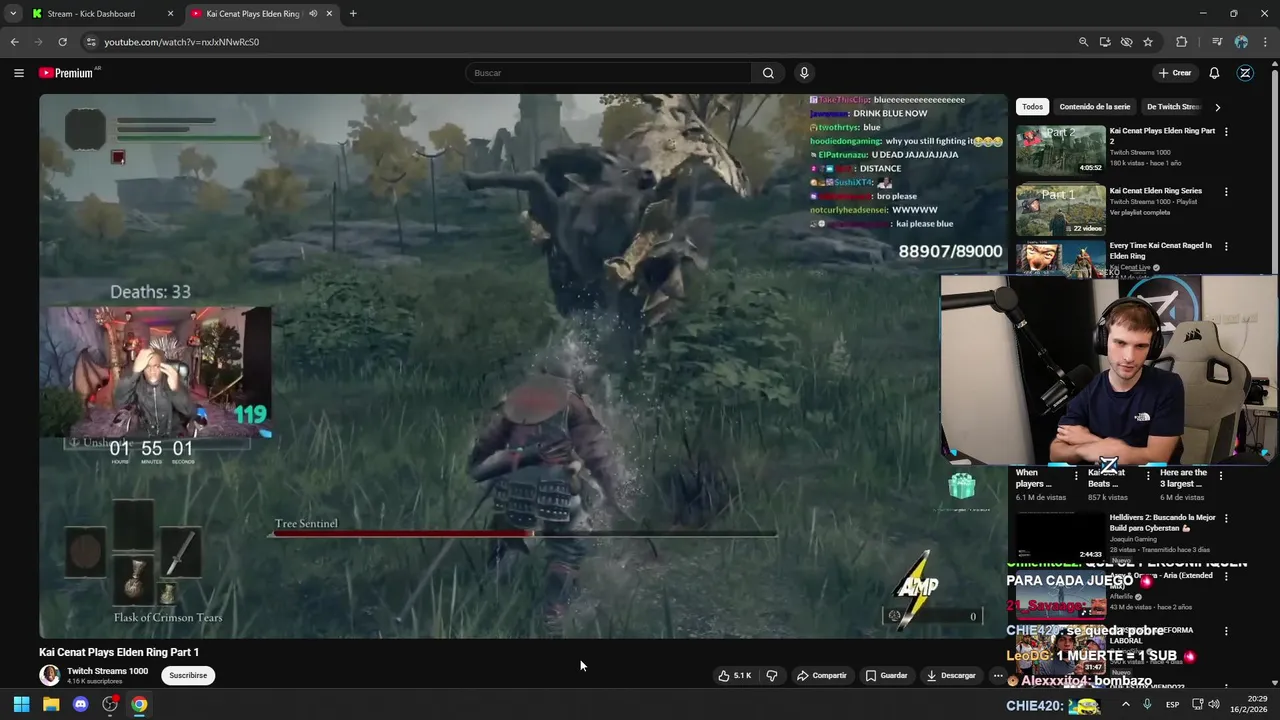The image size is (1280, 720).
Task: Open options for the Helldivers 2 video
Action: click(1226, 519)
